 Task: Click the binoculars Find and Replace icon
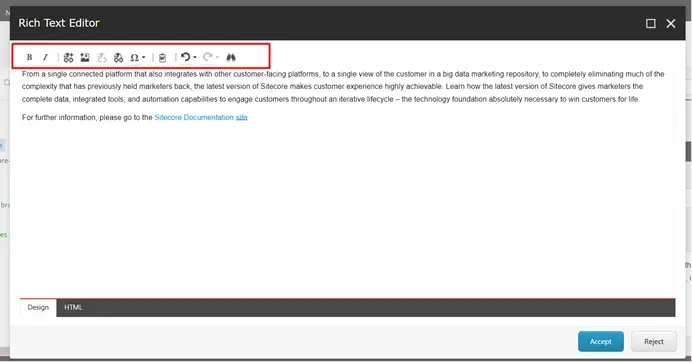[231, 57]
